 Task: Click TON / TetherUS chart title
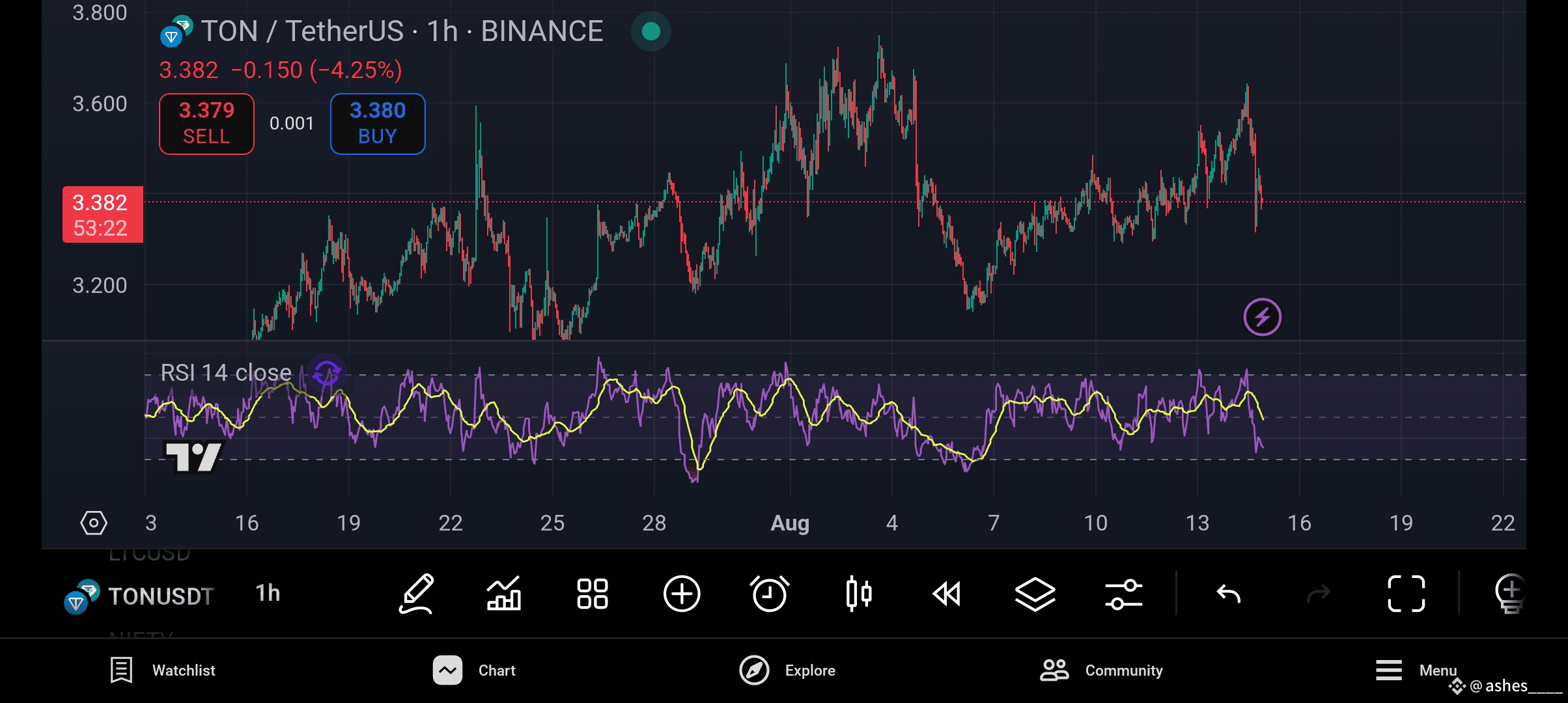402,31
